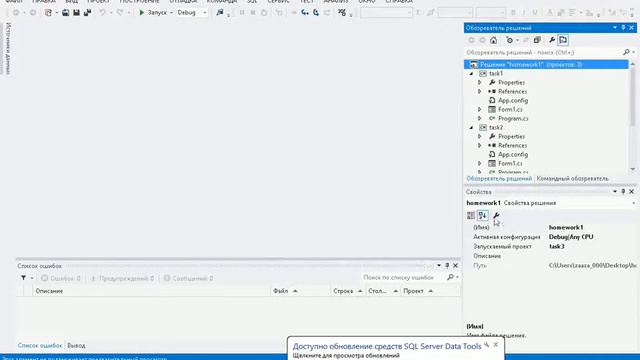The height and width of the screenshot is (360, 640).
Task: Expand References under task1
Action: (x=480, y=91)
